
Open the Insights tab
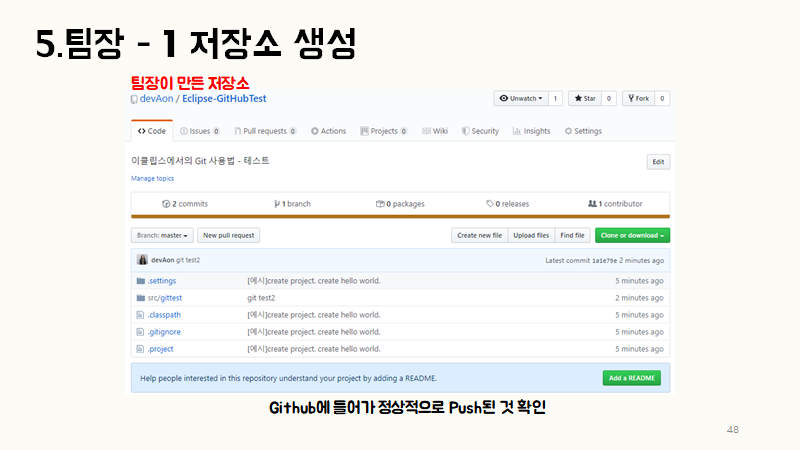[x=532, y=131]
